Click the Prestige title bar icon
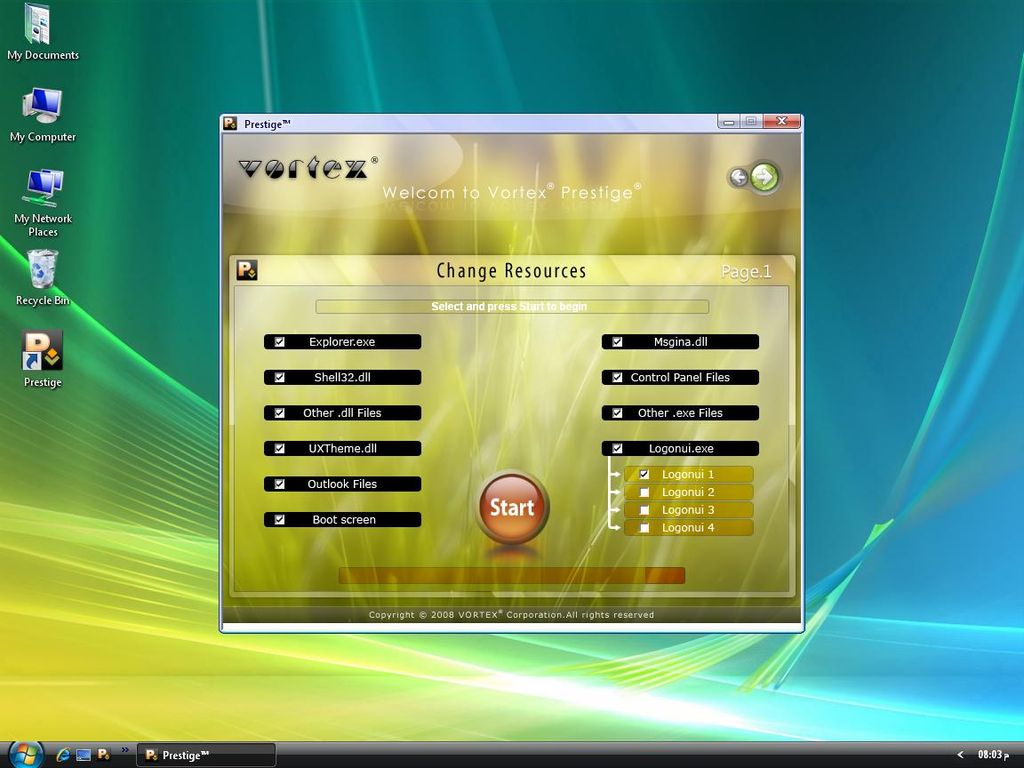 coord(230,123)
